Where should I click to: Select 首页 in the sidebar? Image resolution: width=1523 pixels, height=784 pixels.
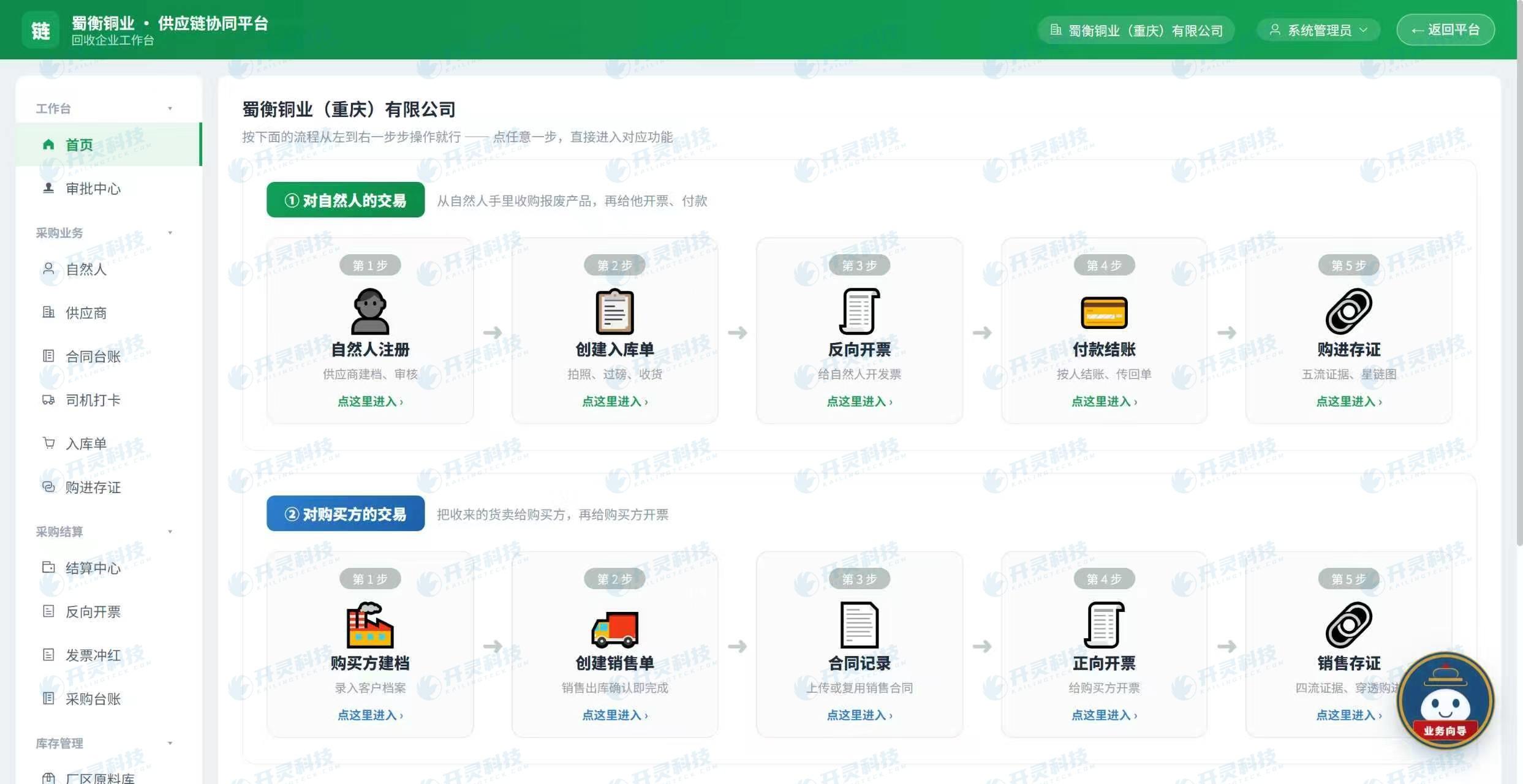[108, 145]
